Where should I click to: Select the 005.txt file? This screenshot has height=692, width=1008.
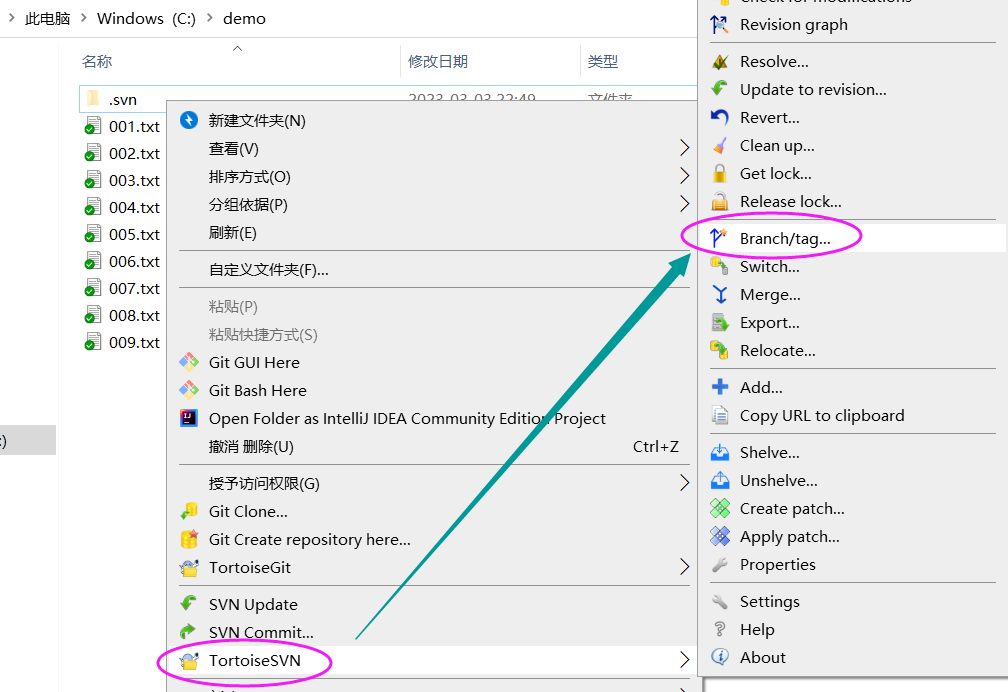pos(134,235)
